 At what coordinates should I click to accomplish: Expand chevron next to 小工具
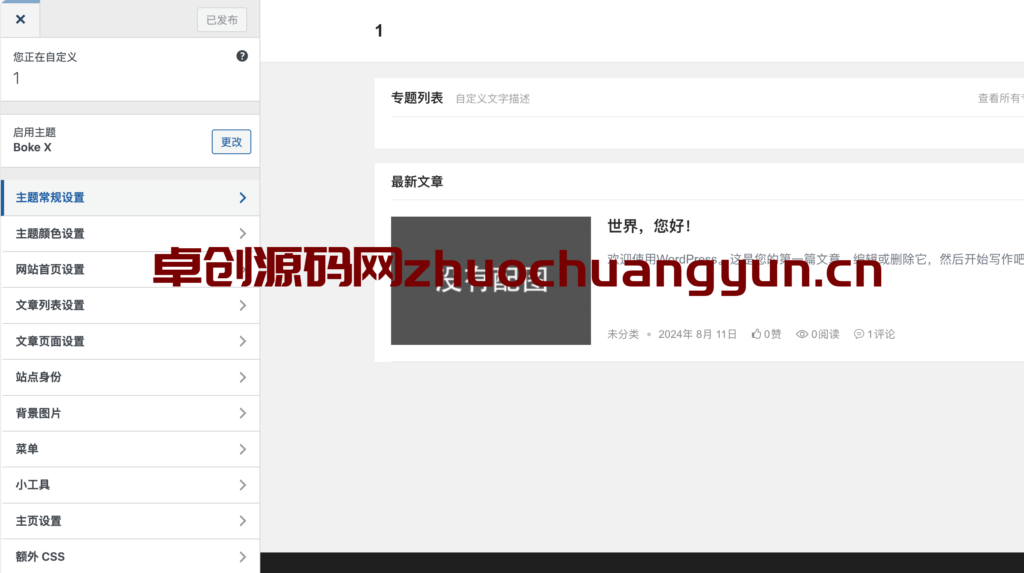point(242,485)
